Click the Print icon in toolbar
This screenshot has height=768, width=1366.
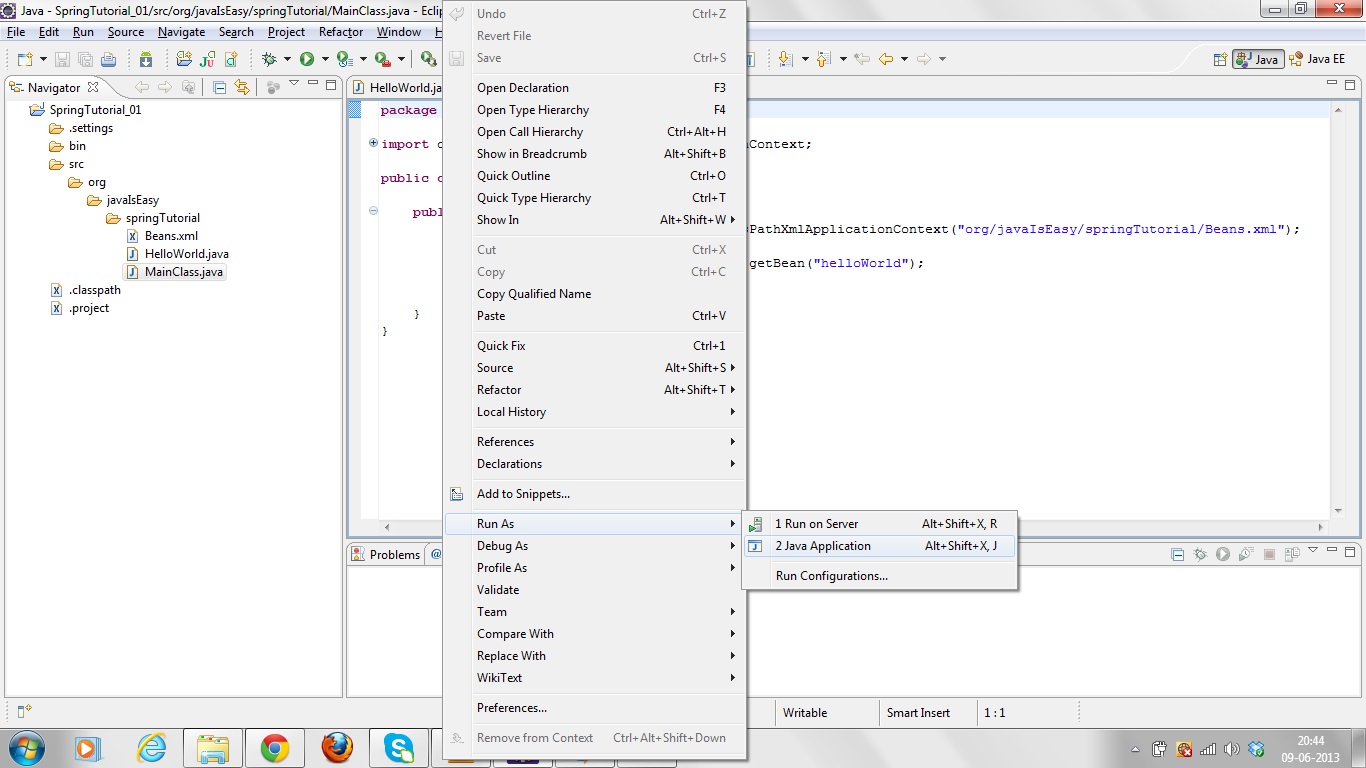coord(108,59)
